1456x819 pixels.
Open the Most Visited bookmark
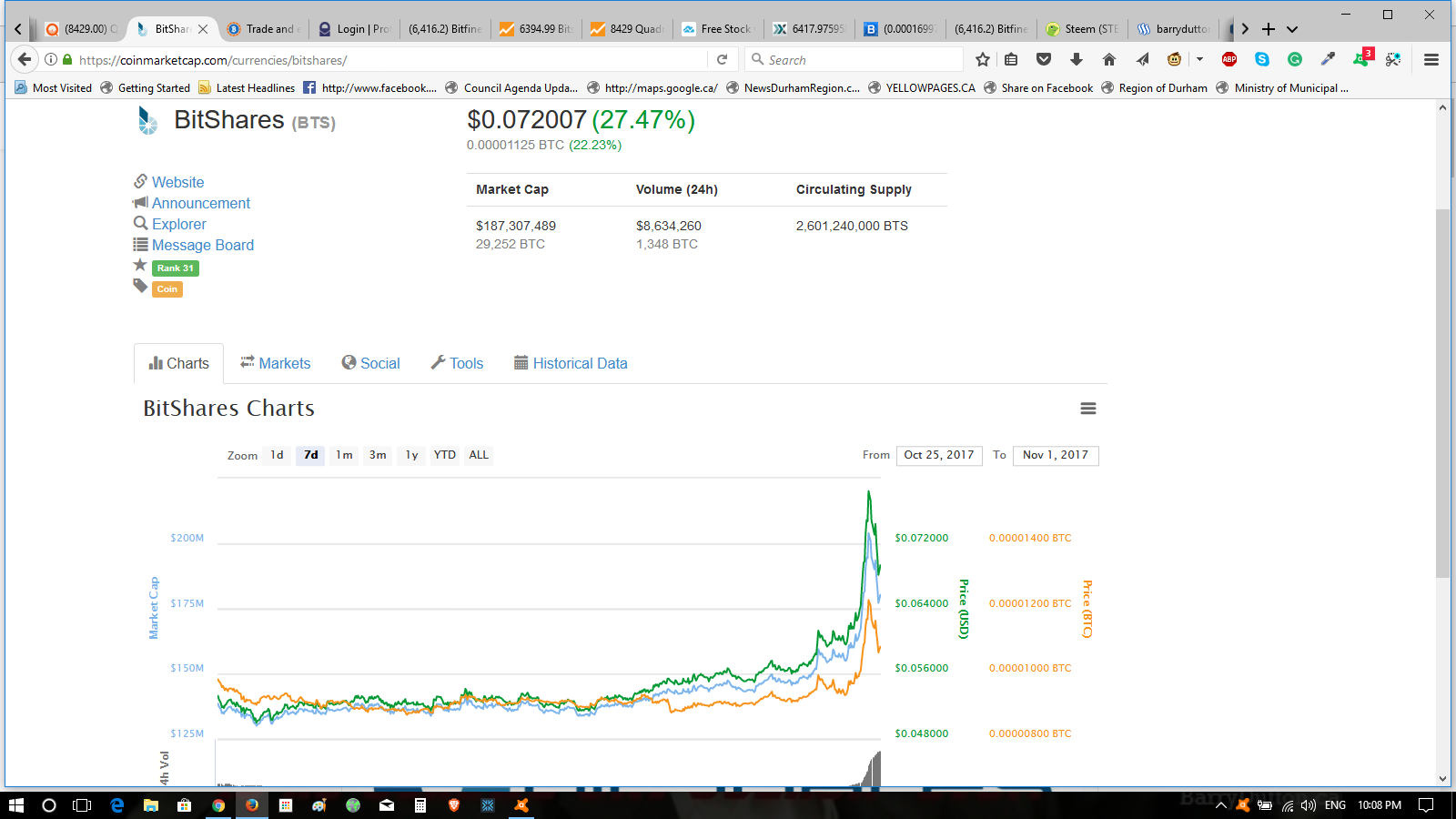(x=54, y=88)
